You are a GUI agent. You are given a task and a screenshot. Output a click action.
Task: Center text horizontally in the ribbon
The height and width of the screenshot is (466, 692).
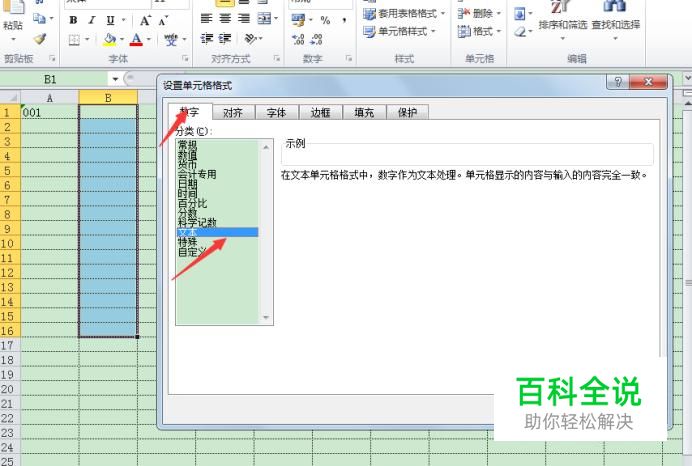[x=225, y=19]
